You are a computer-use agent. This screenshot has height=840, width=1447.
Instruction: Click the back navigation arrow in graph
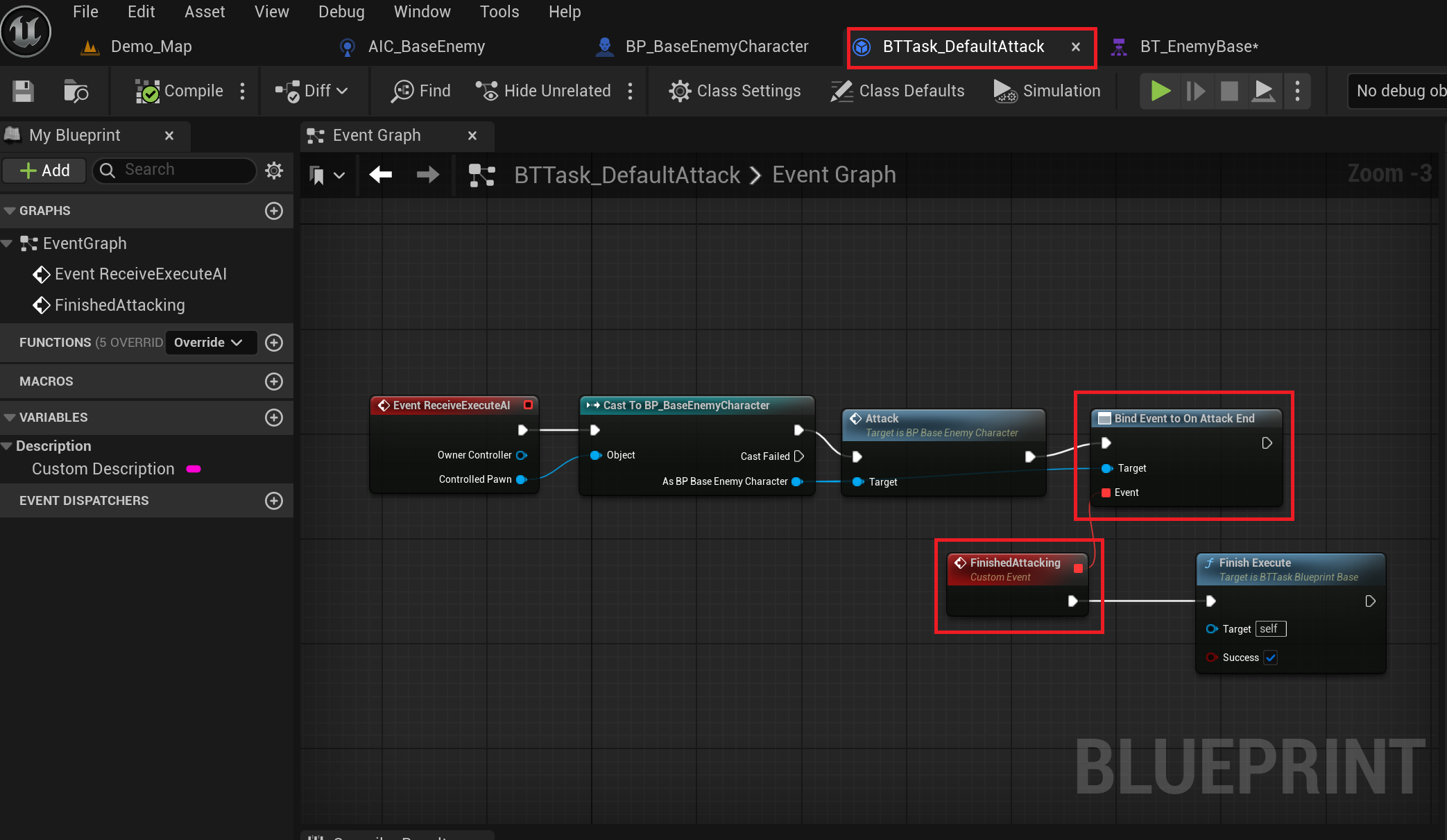(x=381, y=175)
